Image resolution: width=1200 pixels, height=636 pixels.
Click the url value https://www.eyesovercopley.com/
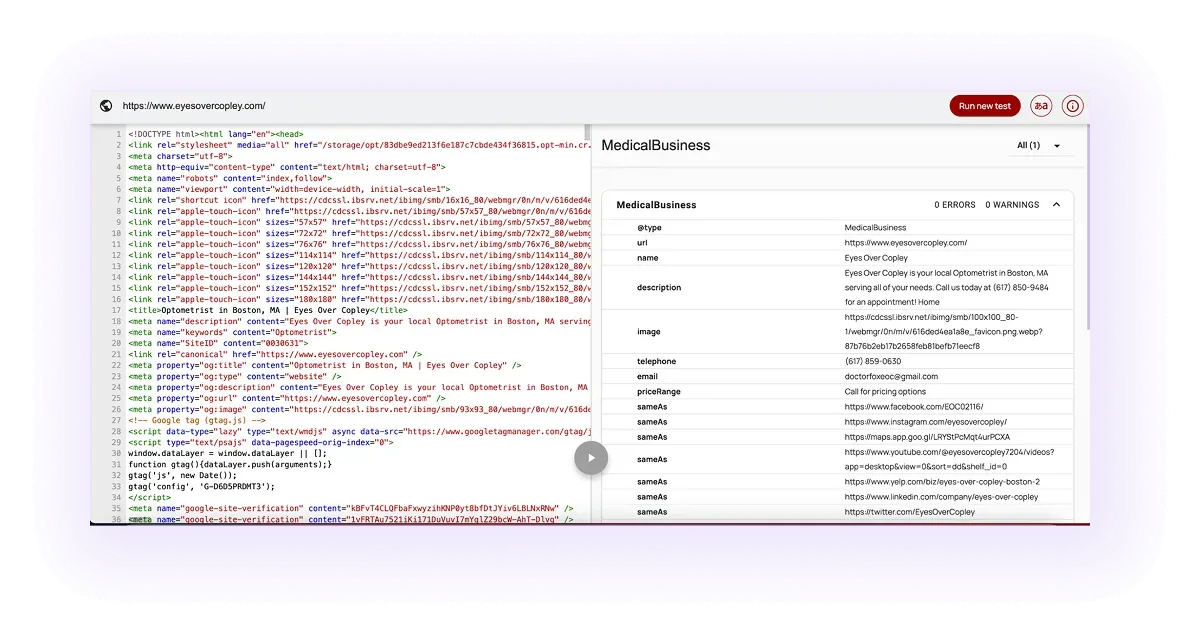point(906,243)
